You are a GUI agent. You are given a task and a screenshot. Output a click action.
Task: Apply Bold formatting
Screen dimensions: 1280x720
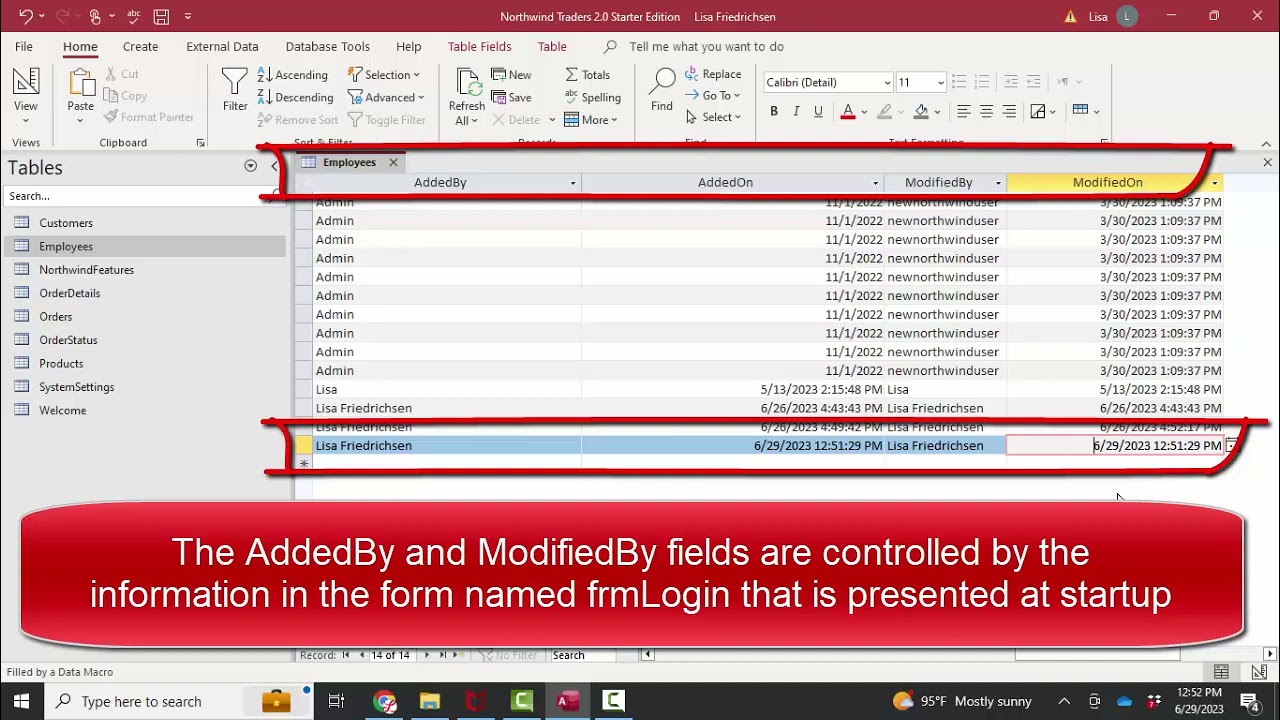click(773, 111)
